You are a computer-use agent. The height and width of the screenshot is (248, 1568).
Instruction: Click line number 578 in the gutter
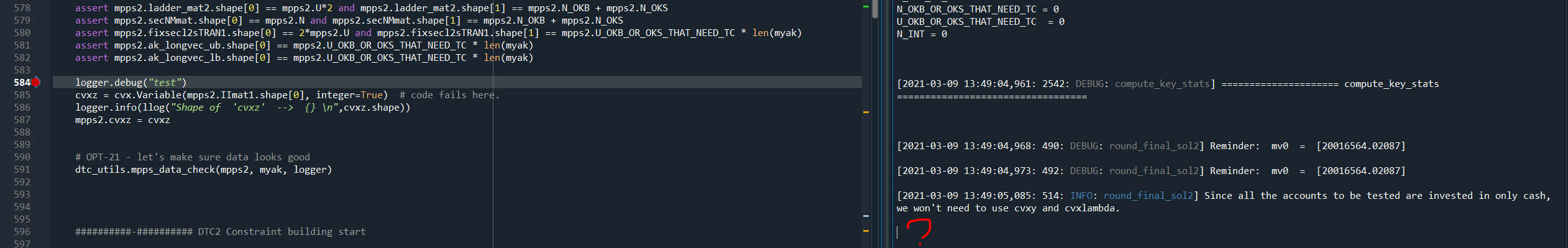(x=22, y=8)
